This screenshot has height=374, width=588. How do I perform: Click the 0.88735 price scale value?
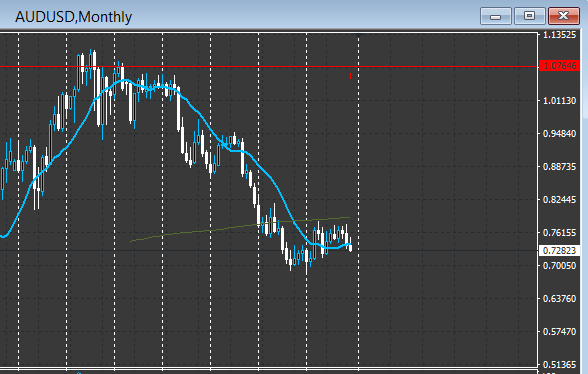560,167
